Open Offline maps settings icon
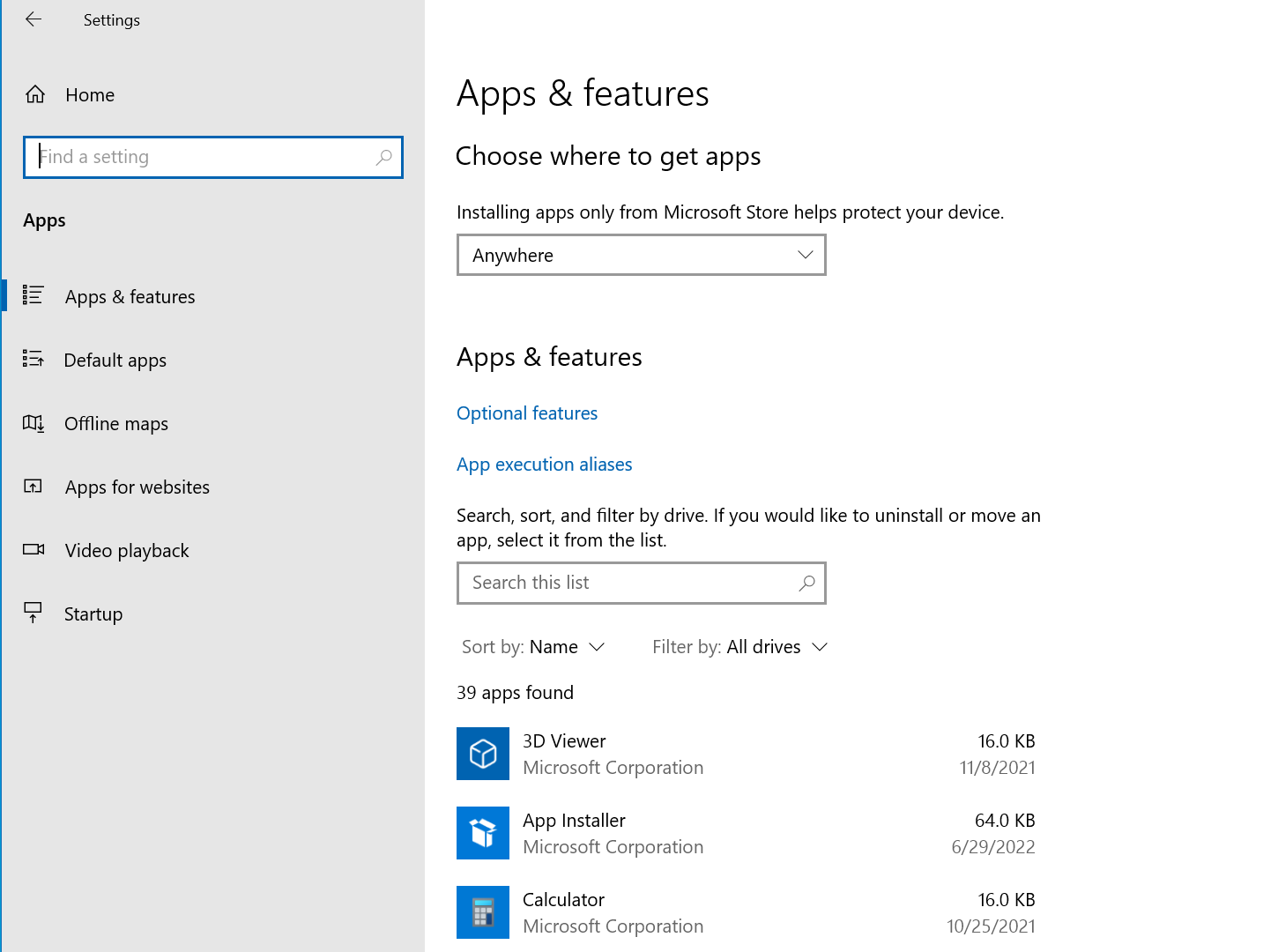1278x952 pixels. (33, 423)
